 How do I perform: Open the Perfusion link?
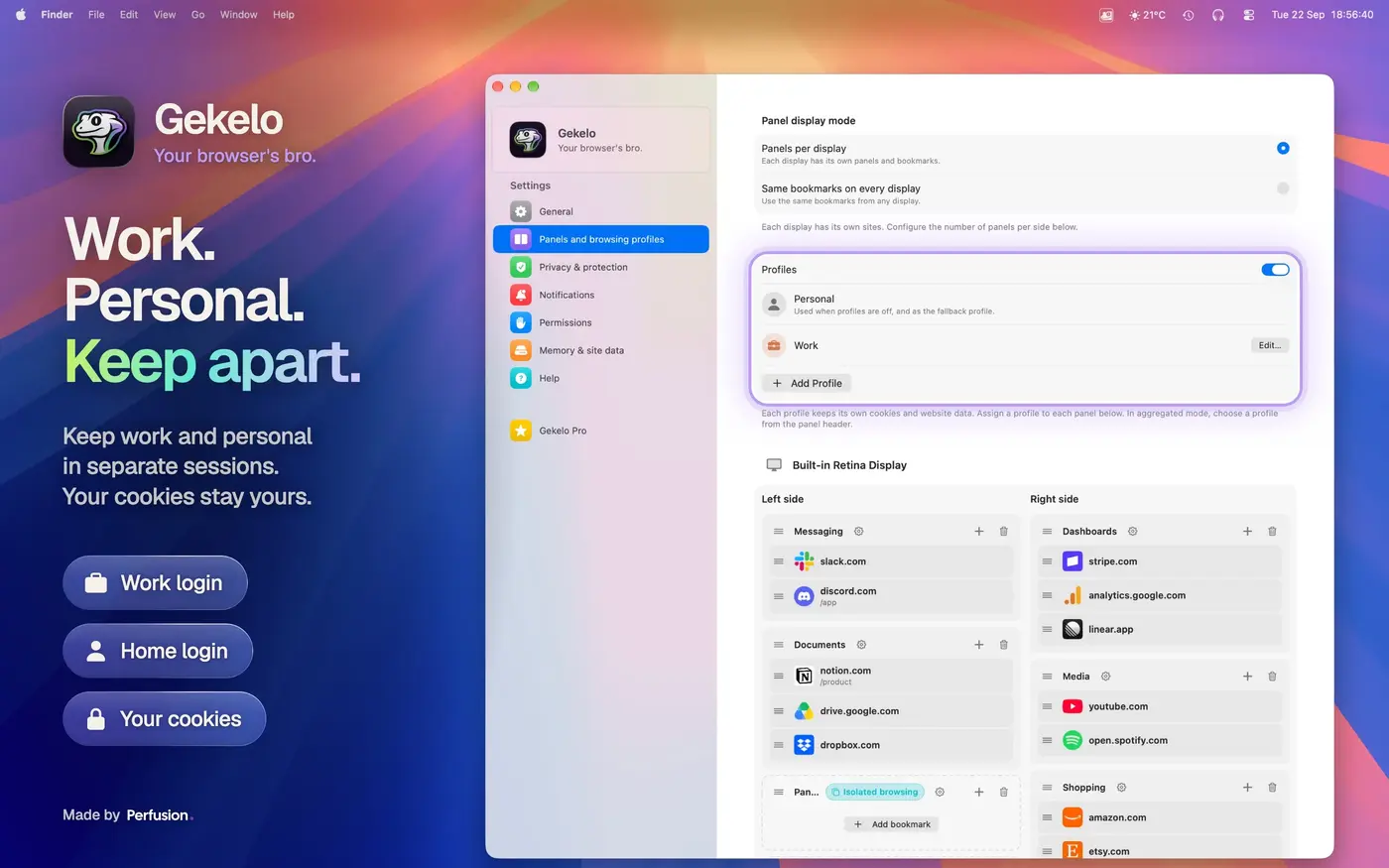tap(158, 815)
